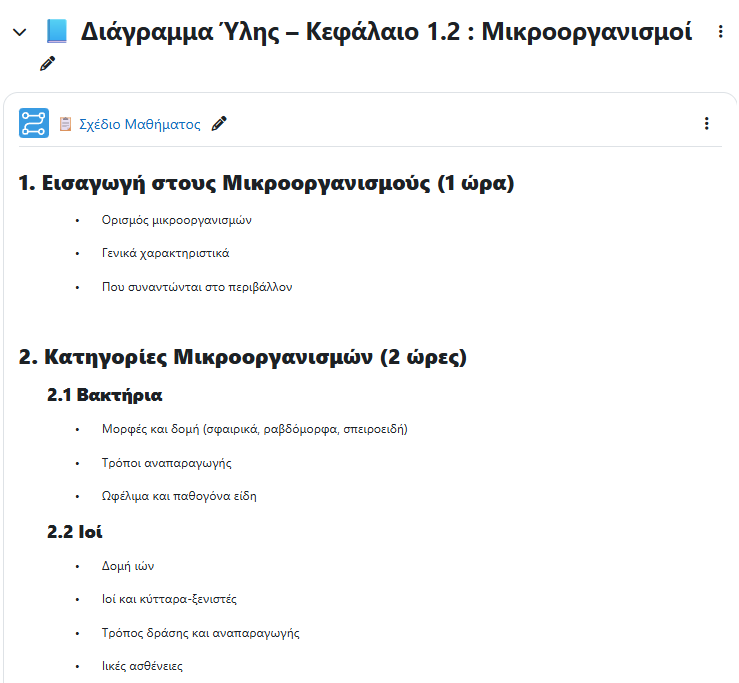Click the blue book icon in section title
739x683 pixels.
click(x=57, y=32)
